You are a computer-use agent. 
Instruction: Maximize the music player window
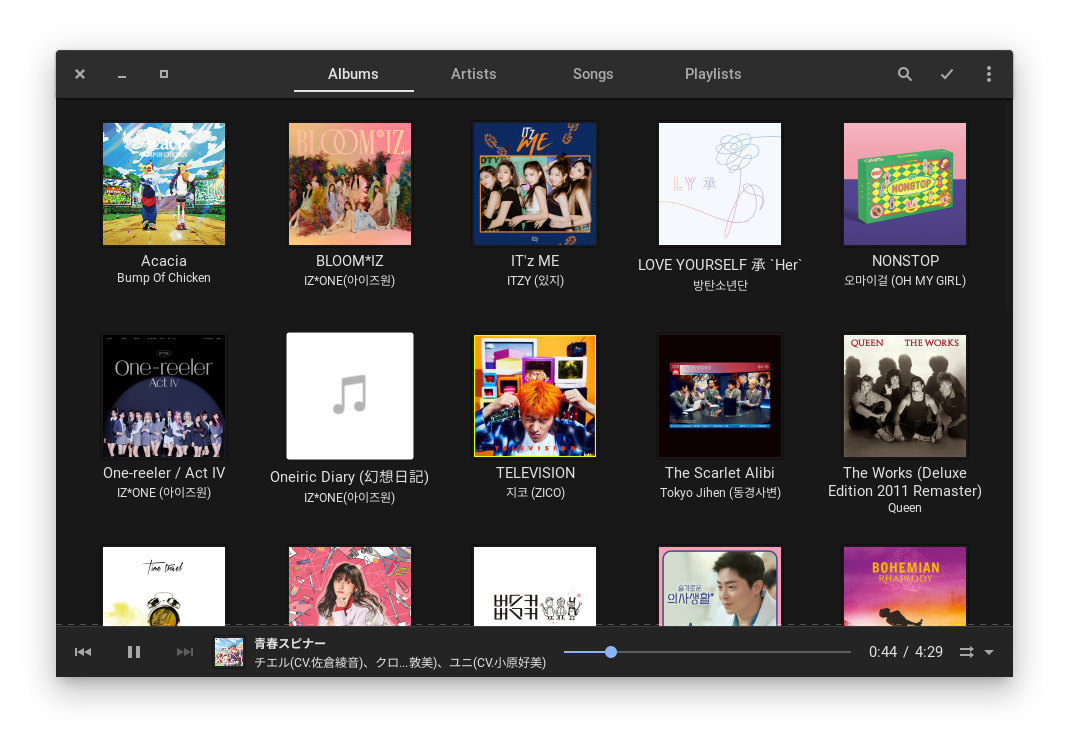(x=164, y=74)
